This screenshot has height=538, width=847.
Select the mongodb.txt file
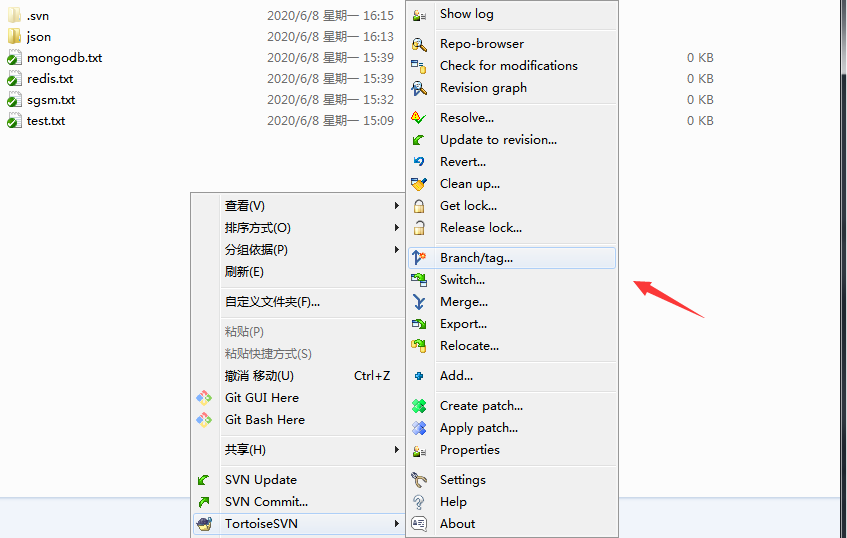pyautogui.click(x=64, y=58)
